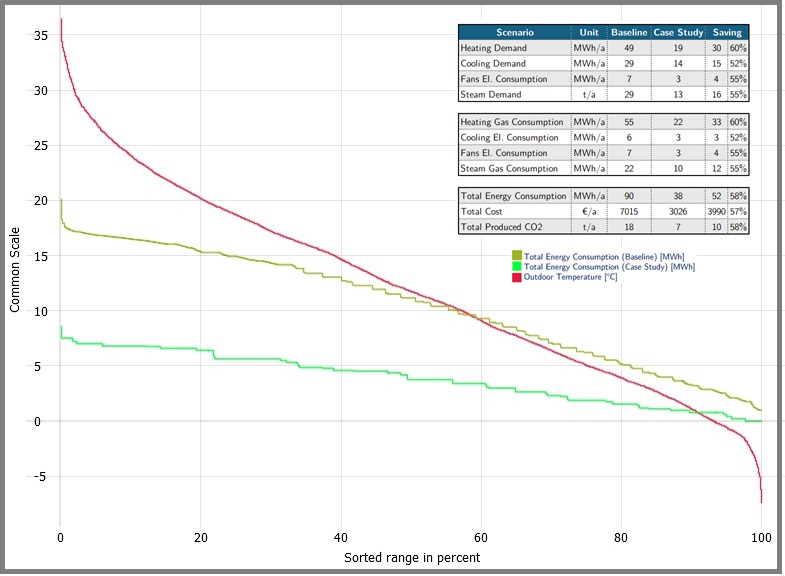Click the olive Baseline legend color swatch
Screen dimensions: 785x576
click(x=517, y=257)
